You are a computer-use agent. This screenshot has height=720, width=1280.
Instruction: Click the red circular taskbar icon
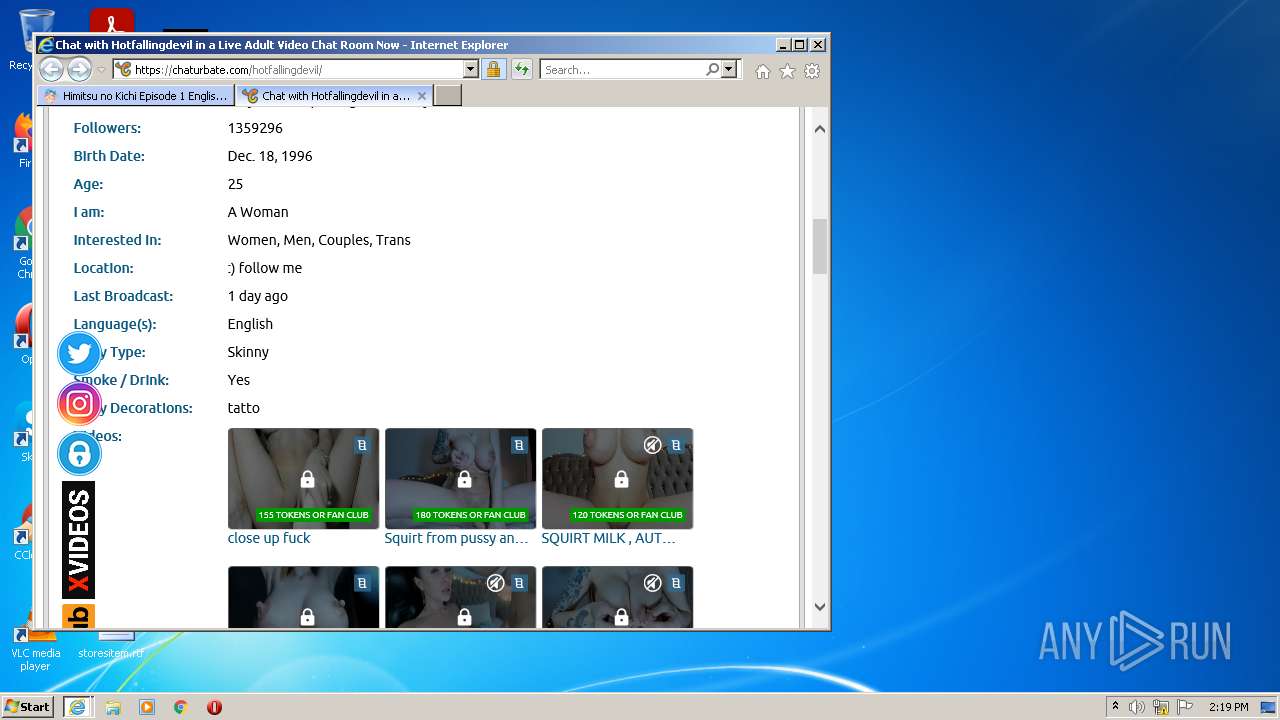(214, 707)
